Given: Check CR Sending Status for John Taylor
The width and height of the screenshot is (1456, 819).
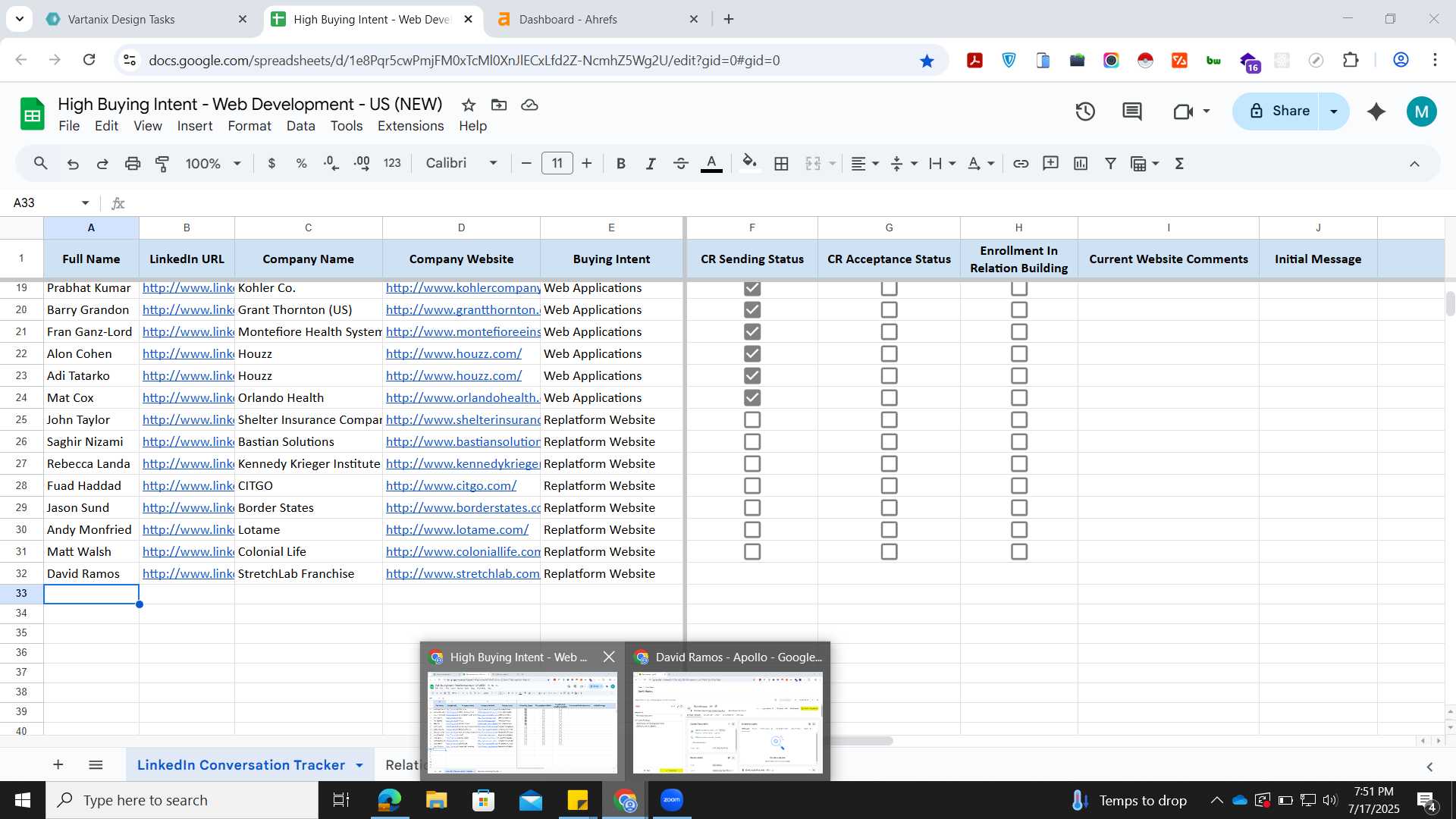Looking at the screenshot, I should click(752, 419).
